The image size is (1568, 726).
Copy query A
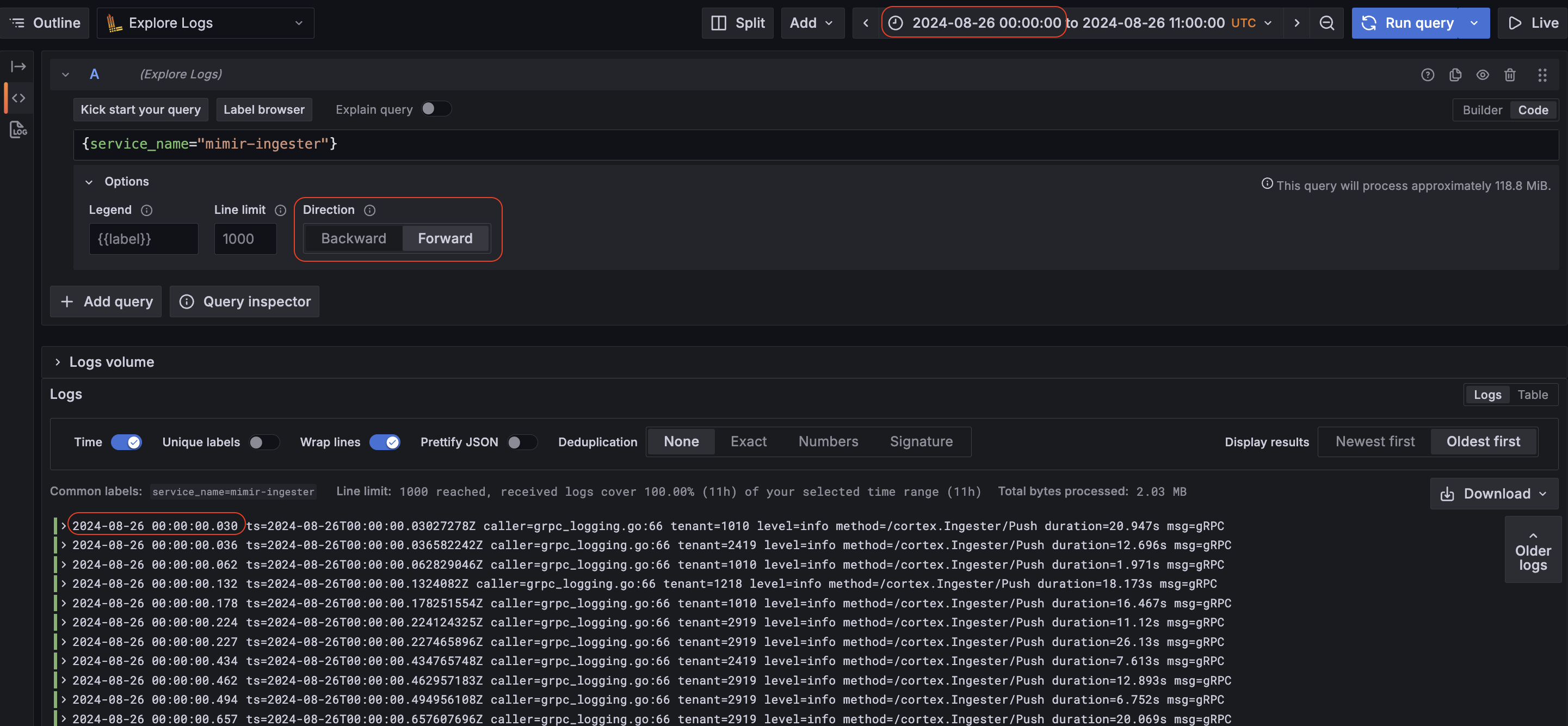1455,75
